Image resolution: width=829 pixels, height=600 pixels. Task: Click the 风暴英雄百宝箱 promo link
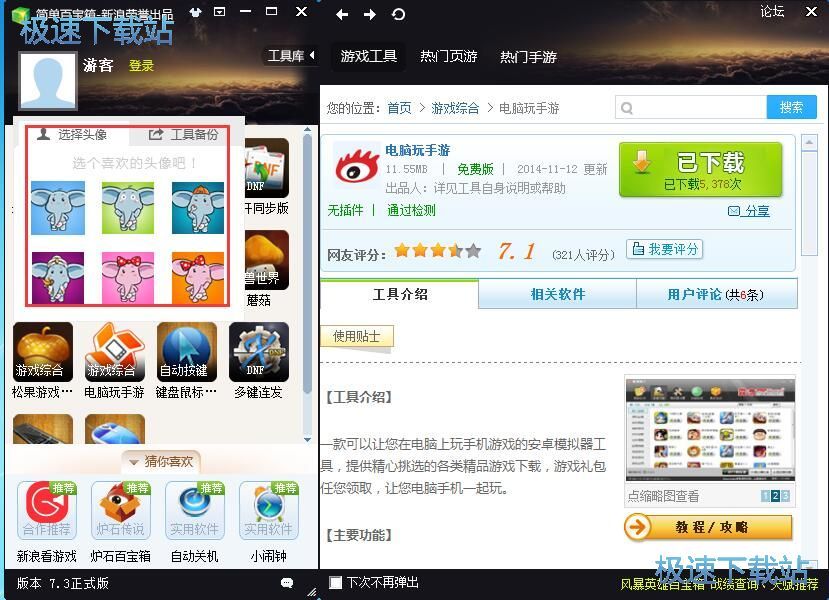click(x=662, y=585)
